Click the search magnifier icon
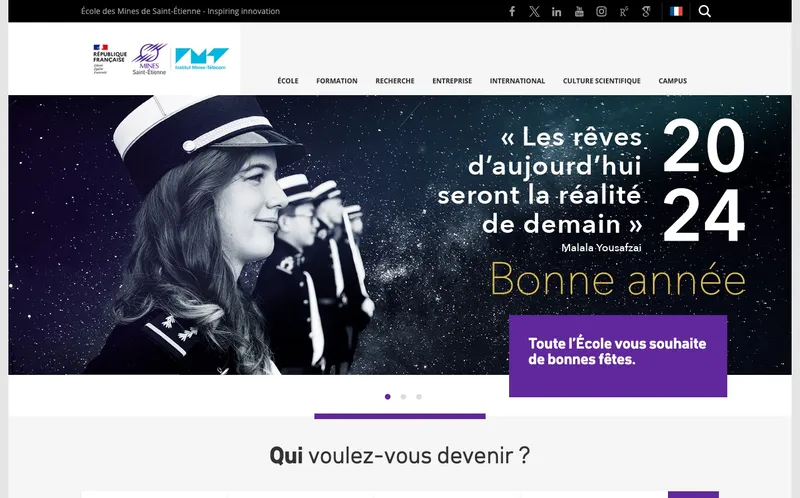The width and height of the screenshot is (800, 498). [x=705, y=11]
